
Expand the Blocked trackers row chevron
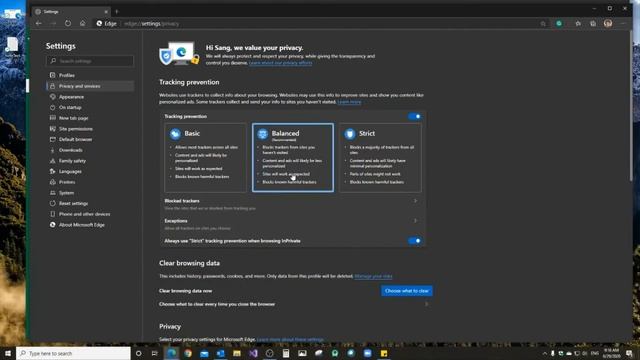416,201
